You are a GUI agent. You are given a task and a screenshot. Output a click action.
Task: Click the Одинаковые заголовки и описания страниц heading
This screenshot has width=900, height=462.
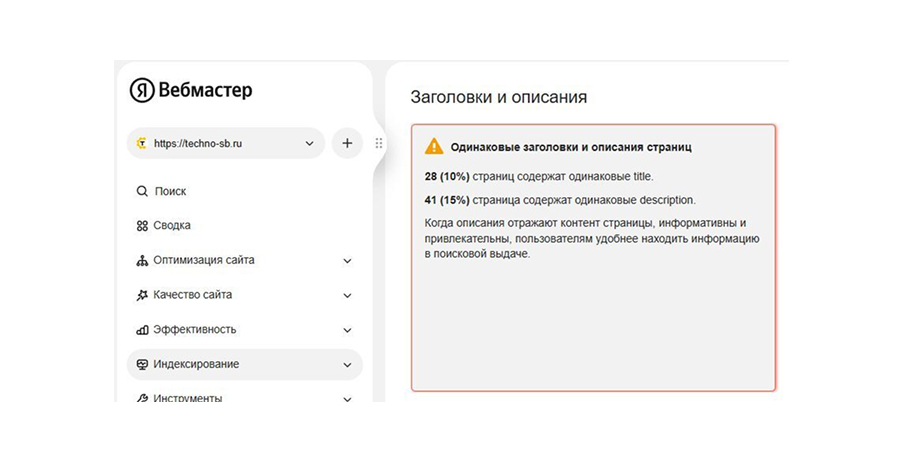point(572,147)
